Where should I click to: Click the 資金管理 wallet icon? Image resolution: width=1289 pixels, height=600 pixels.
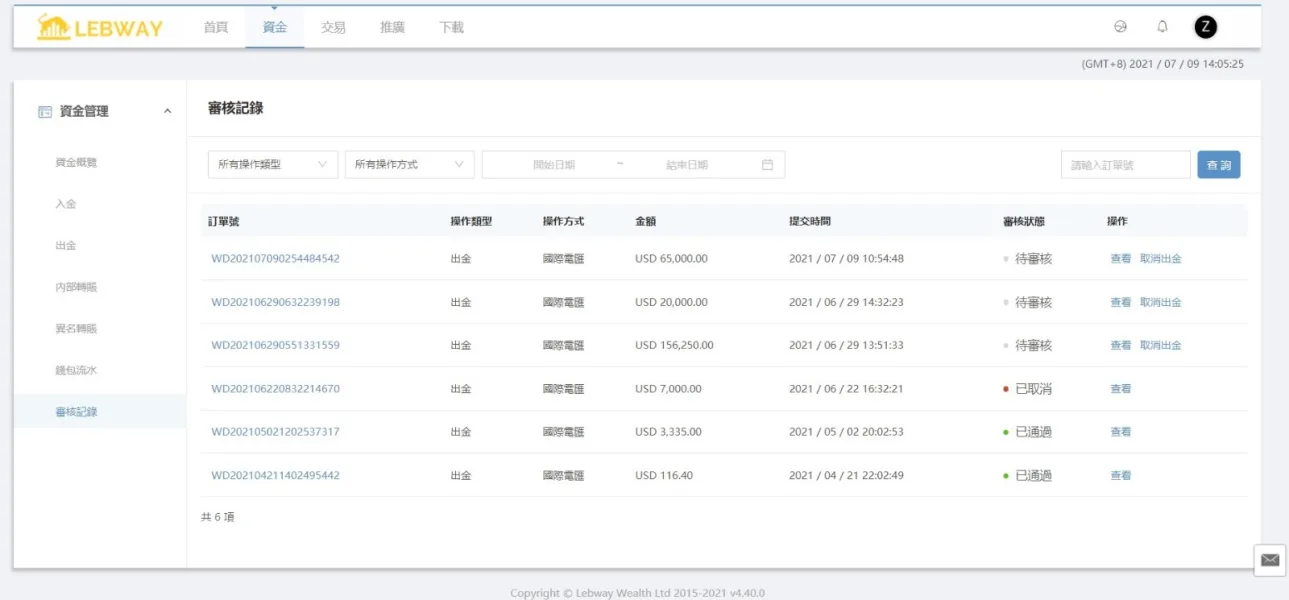[45, 112]
